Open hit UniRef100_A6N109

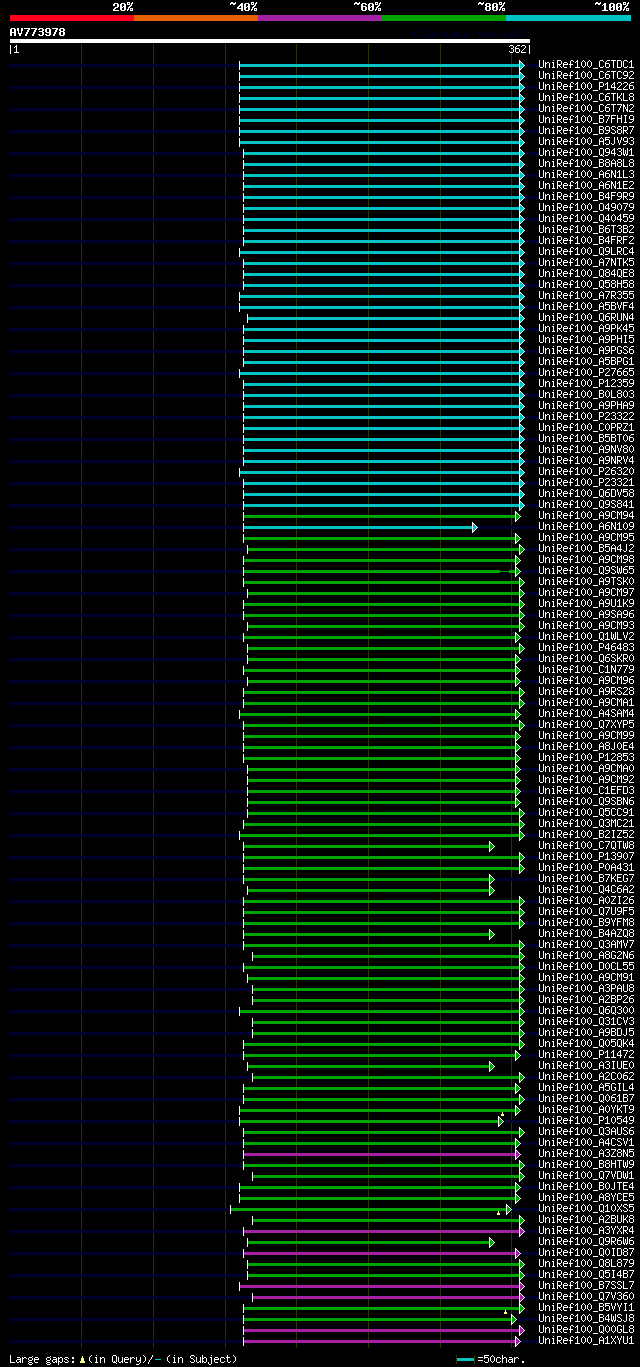[x=586, y=527]
